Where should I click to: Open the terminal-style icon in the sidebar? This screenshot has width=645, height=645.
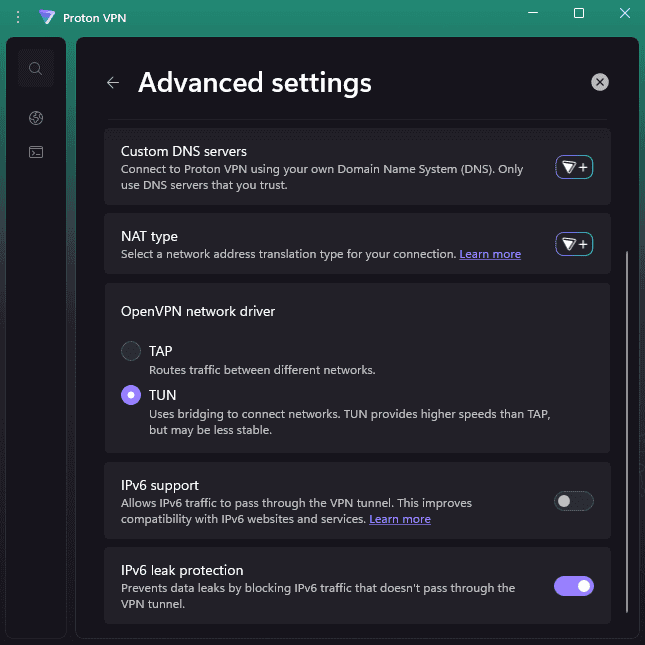36,153
